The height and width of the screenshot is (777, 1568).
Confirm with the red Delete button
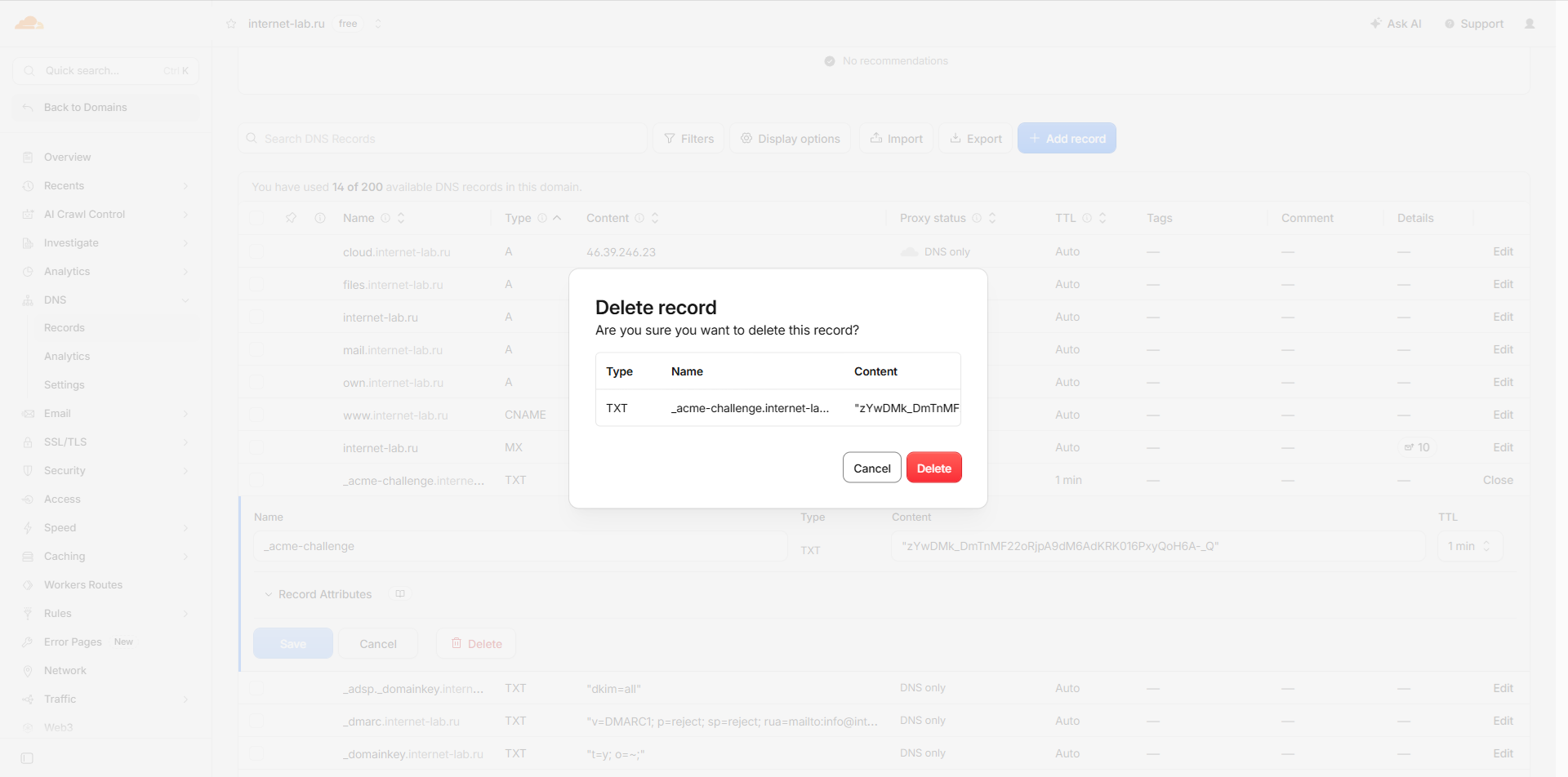click(x=934, y=468)
